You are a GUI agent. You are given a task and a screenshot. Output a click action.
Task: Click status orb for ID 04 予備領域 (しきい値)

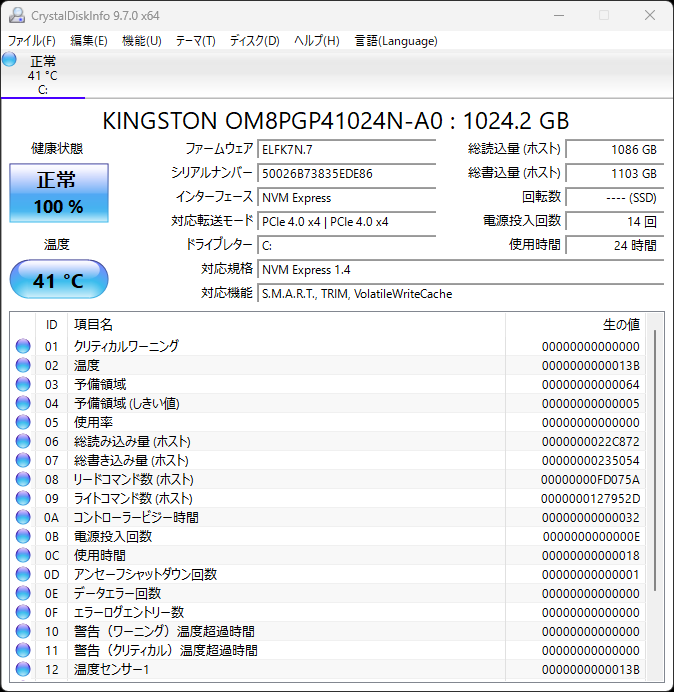coord(23,403)
